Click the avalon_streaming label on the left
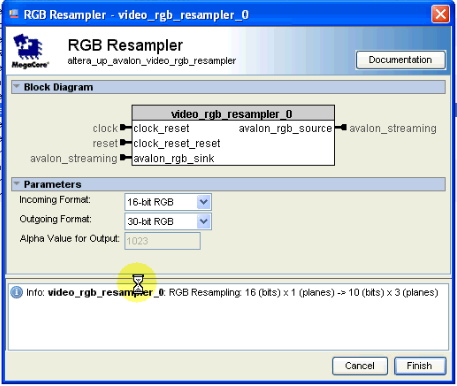 point(74,158)
